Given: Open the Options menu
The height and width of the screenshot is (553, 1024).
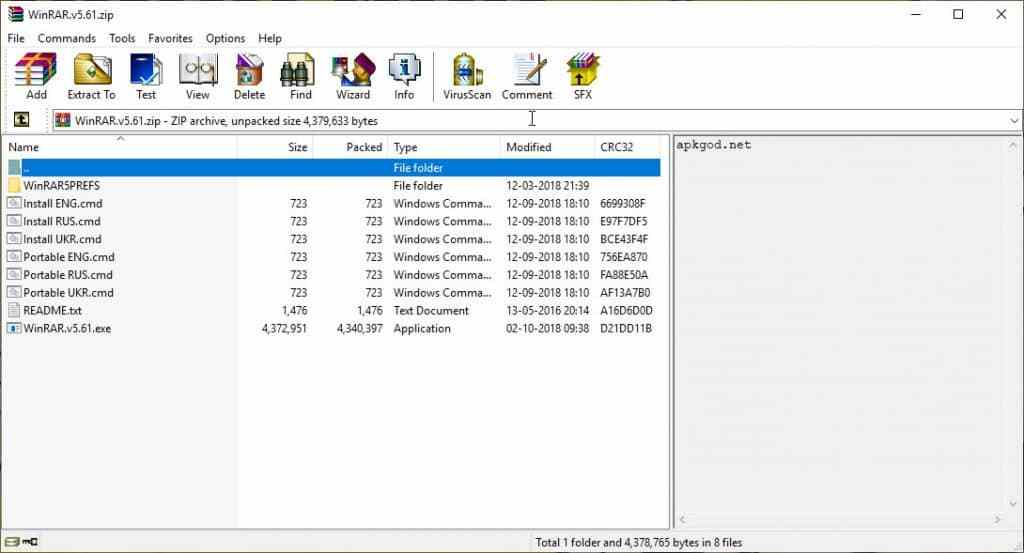Looking at the screenshot, I should tap(225, 39).
